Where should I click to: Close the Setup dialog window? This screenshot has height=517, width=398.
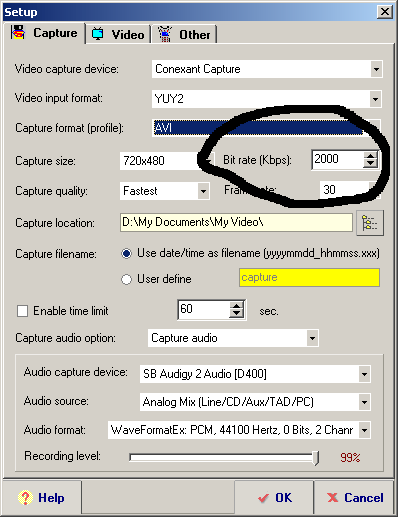(x=385, y=12)
